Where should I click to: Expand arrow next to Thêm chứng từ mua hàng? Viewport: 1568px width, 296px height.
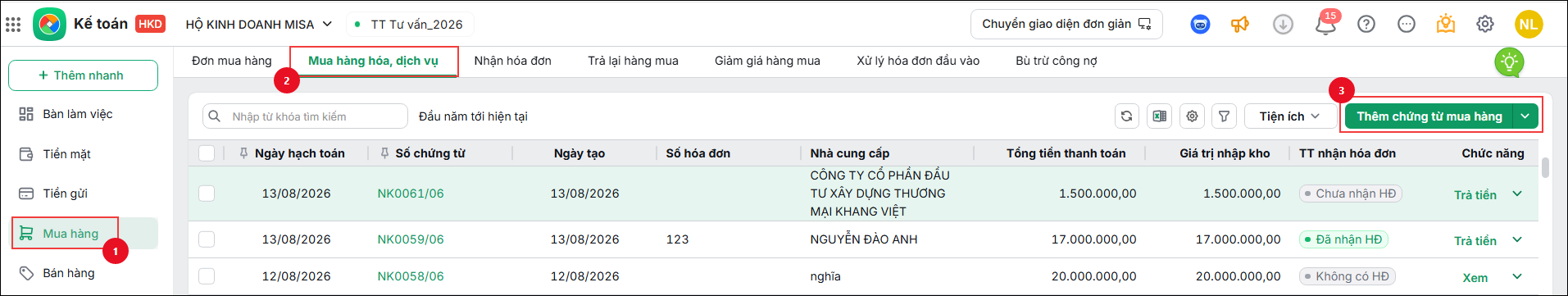point(1525,116)
